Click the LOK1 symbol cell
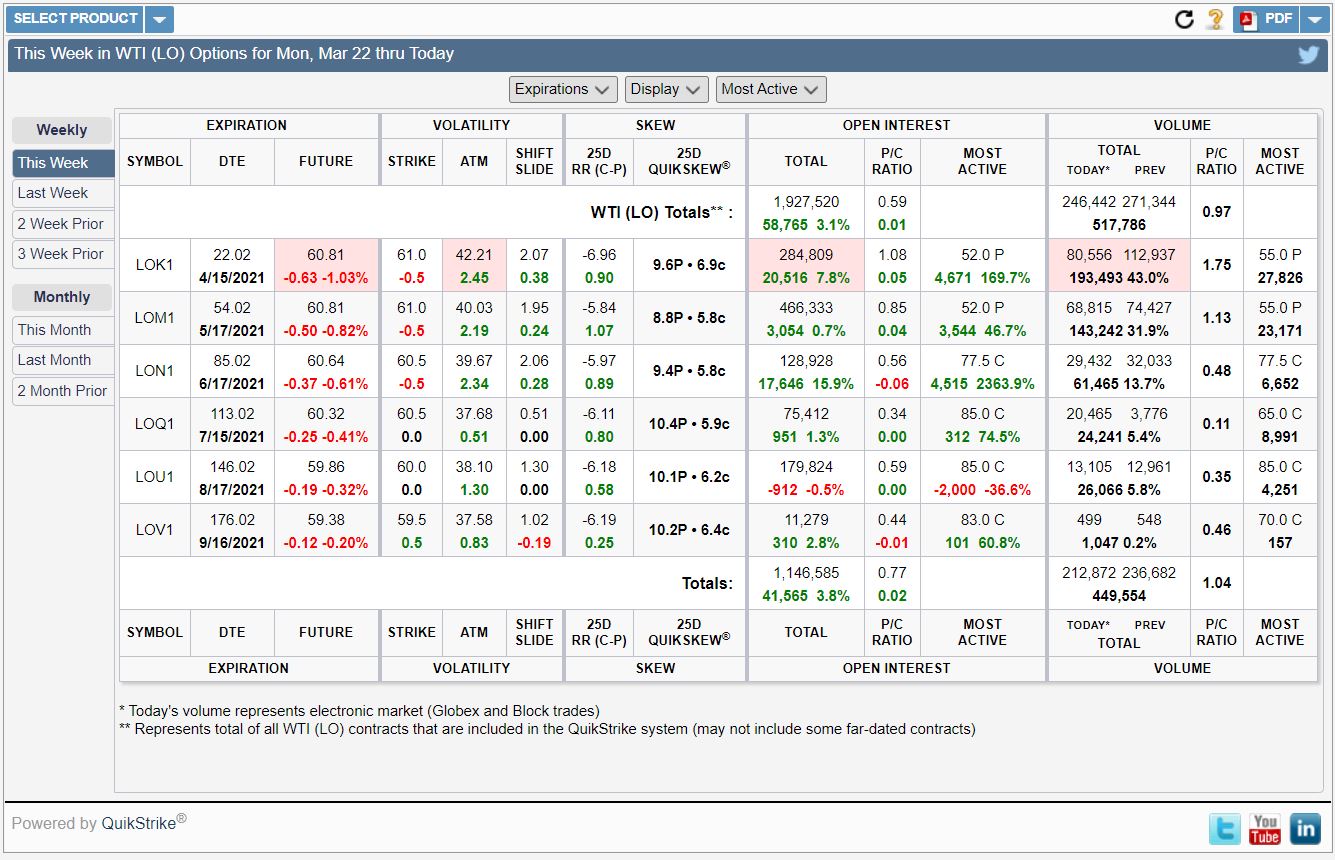The image size is (1335, 860). [x=154, y=265]
